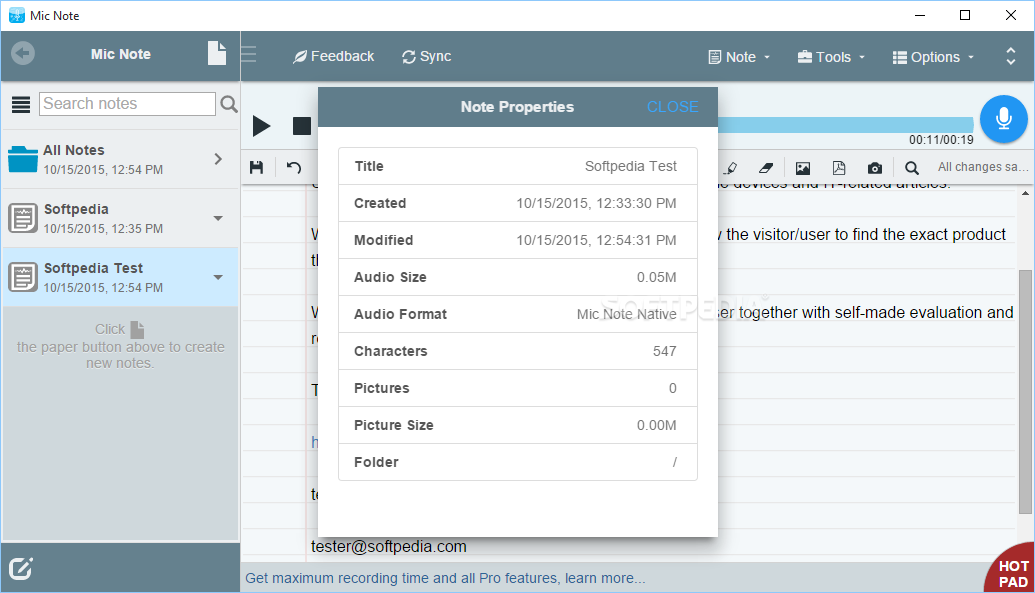The width and height of the screenshot is (1035, 593).
Task: Select the Folder row
Action: (518, 462)
